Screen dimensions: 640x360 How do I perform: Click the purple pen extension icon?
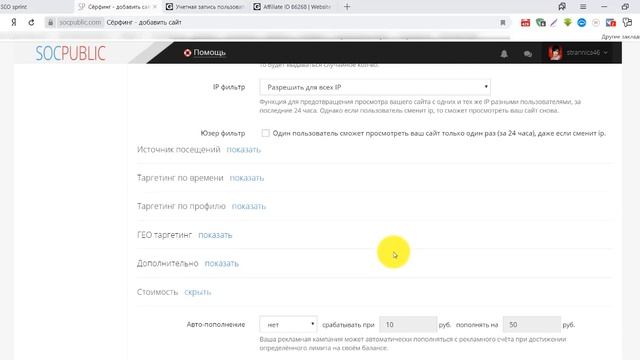pyautogui.click(x=554, y=22)
